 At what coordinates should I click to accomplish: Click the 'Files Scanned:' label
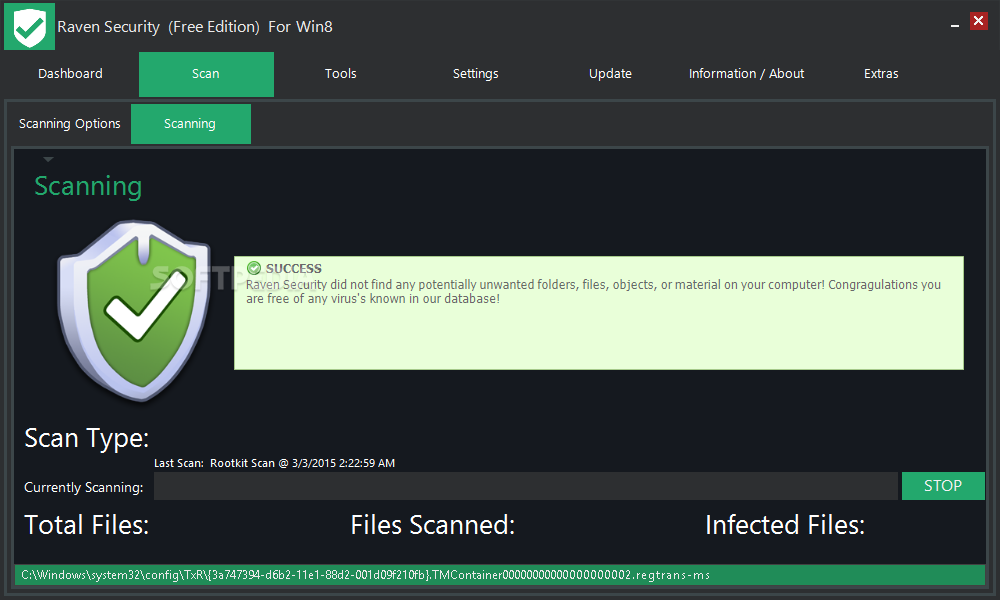[432, 525]
